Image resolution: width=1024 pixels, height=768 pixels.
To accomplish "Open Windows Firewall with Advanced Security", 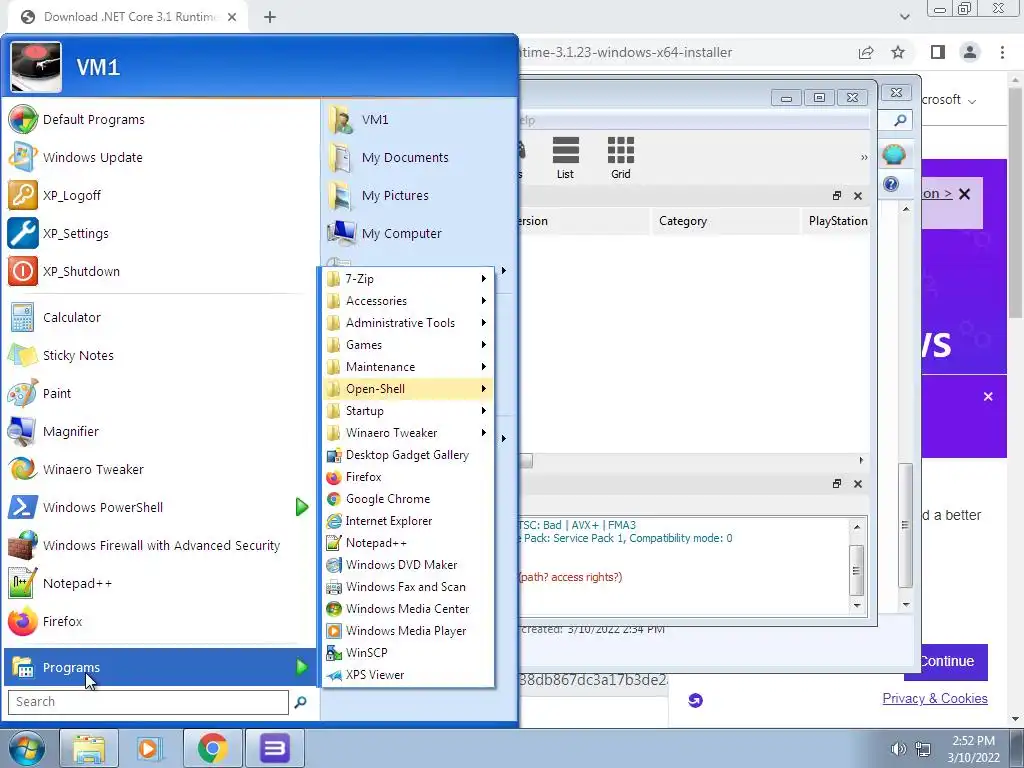I will coord(160,545).
